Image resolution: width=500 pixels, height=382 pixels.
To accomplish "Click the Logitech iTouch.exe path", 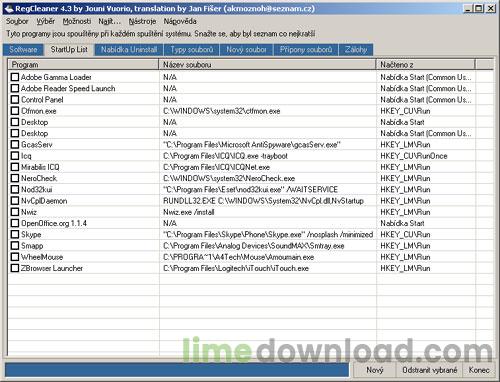I will coord(236,268).
